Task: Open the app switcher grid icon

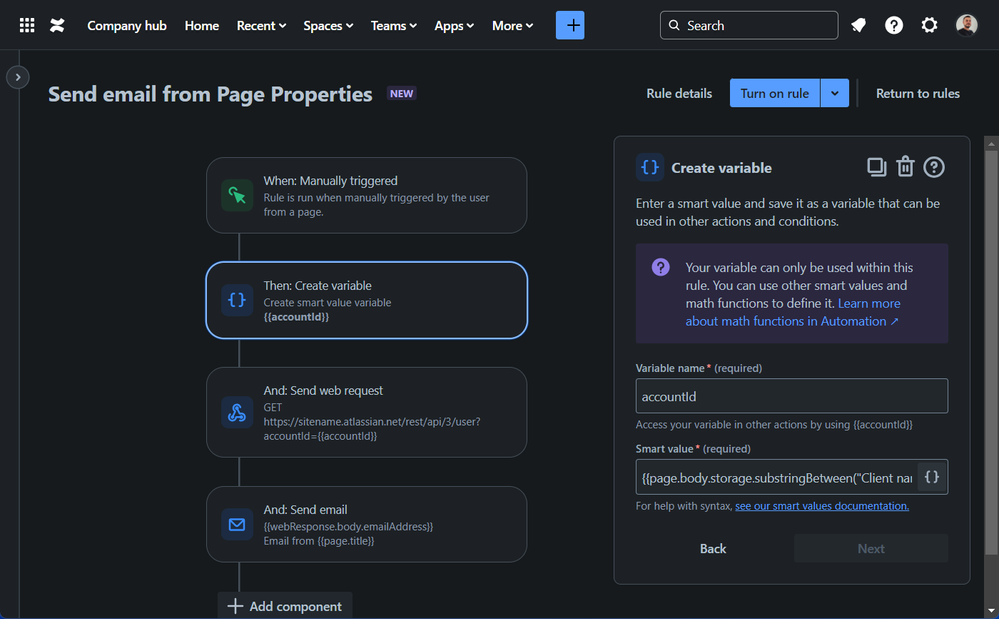Action: [x=27, y=25]
